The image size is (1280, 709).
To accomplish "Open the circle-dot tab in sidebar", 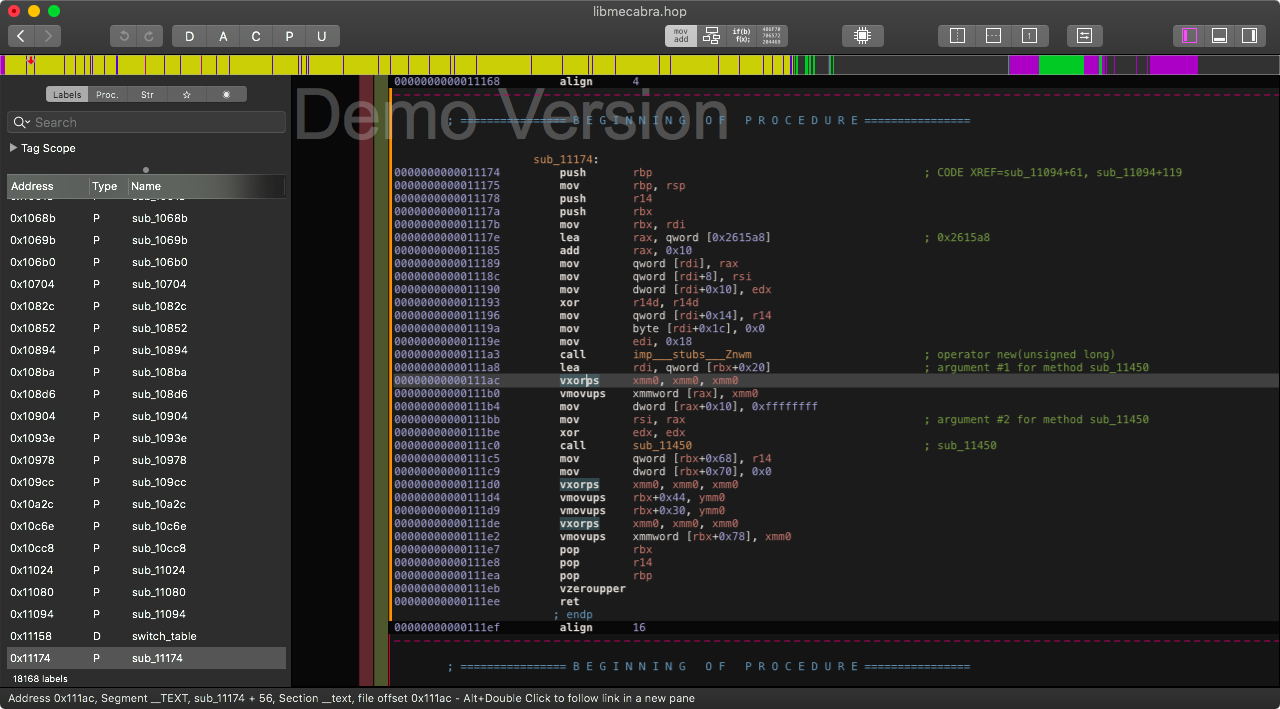I will [226, 95].
